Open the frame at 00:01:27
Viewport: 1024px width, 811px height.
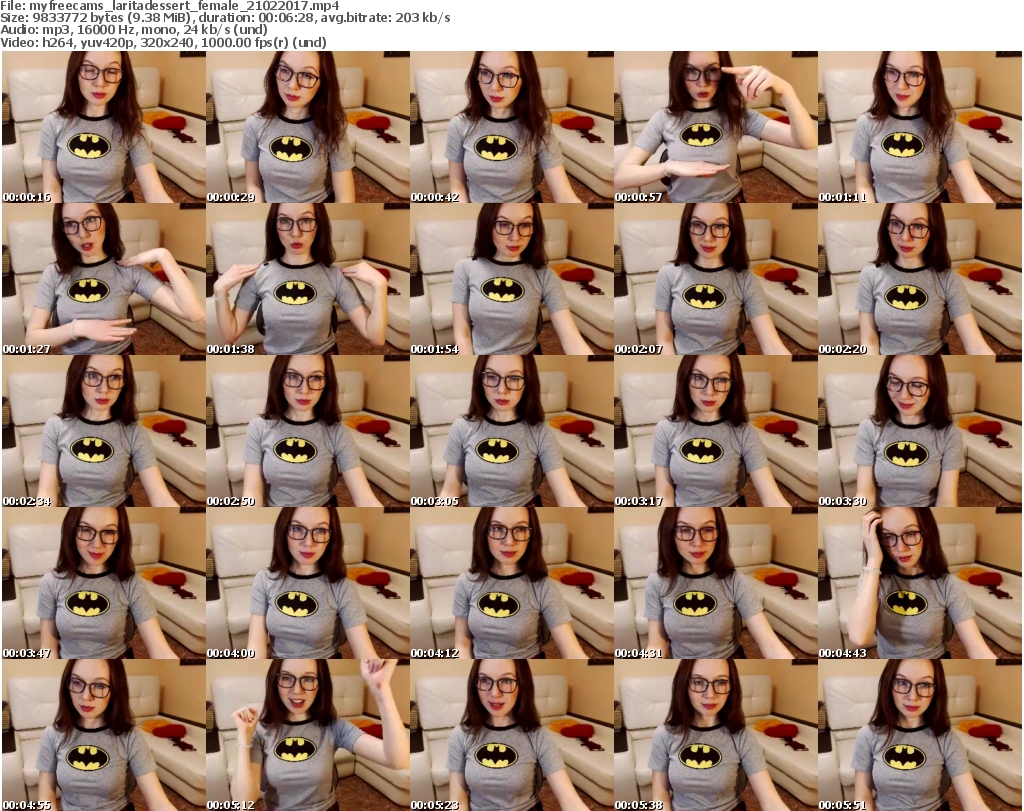104,279
